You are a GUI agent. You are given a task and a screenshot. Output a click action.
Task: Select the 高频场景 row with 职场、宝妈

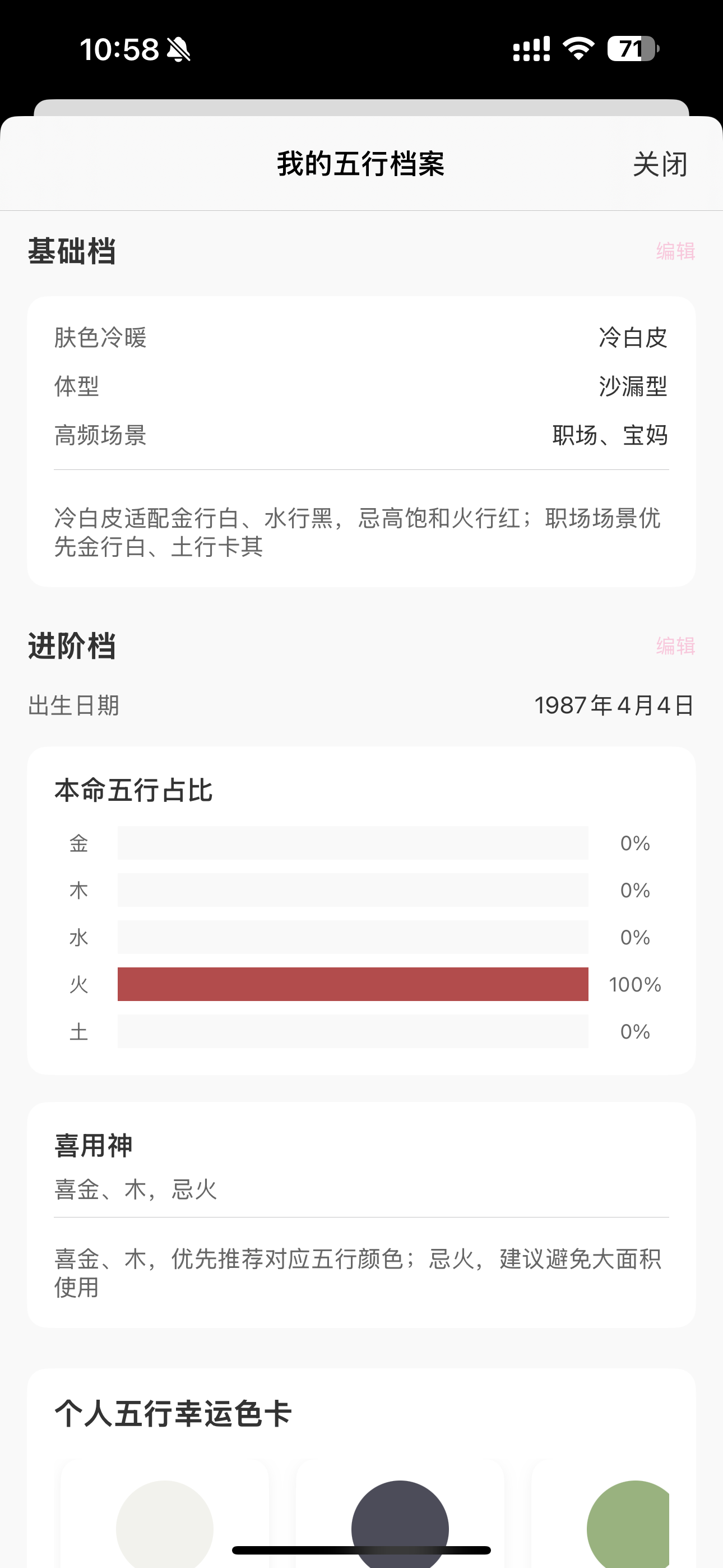pos(361,436)
